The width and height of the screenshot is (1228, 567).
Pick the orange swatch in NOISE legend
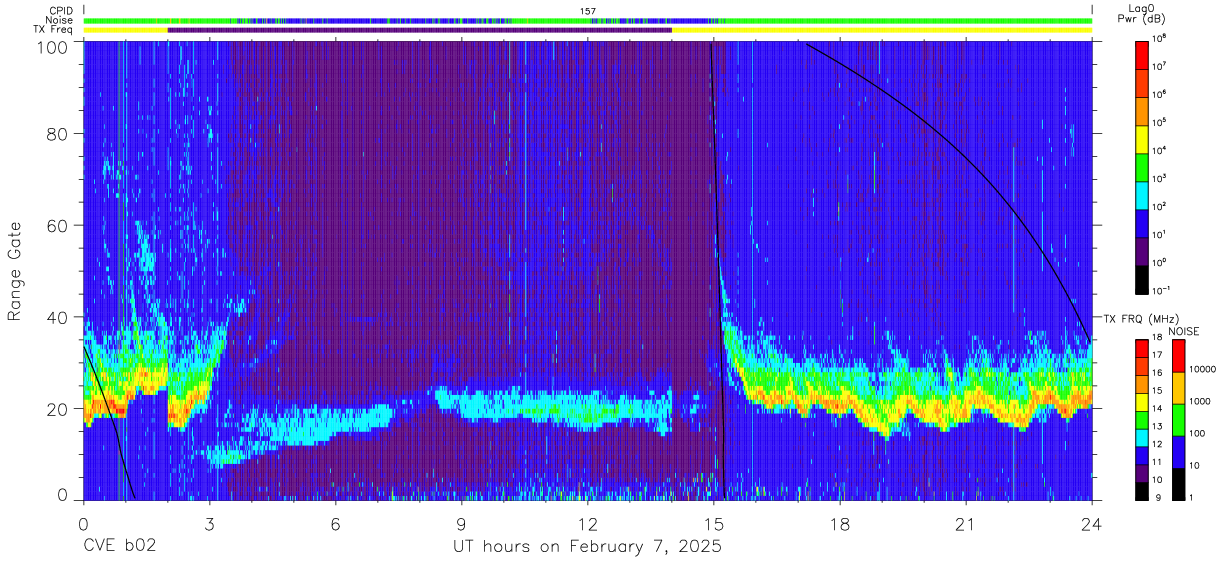(1179, 387)
